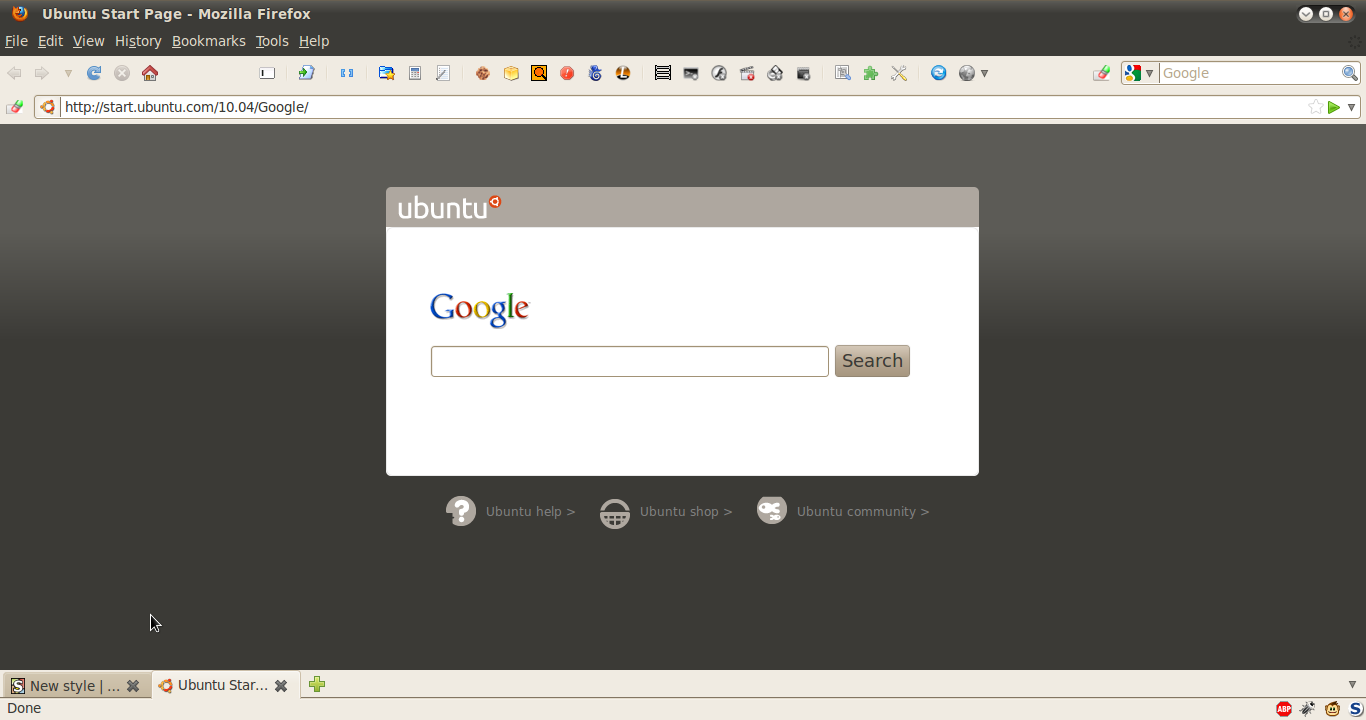The height and width of the screenshot is (720, 1366).
Task: Open the Edit menu
Action: [x=50, y=41]
